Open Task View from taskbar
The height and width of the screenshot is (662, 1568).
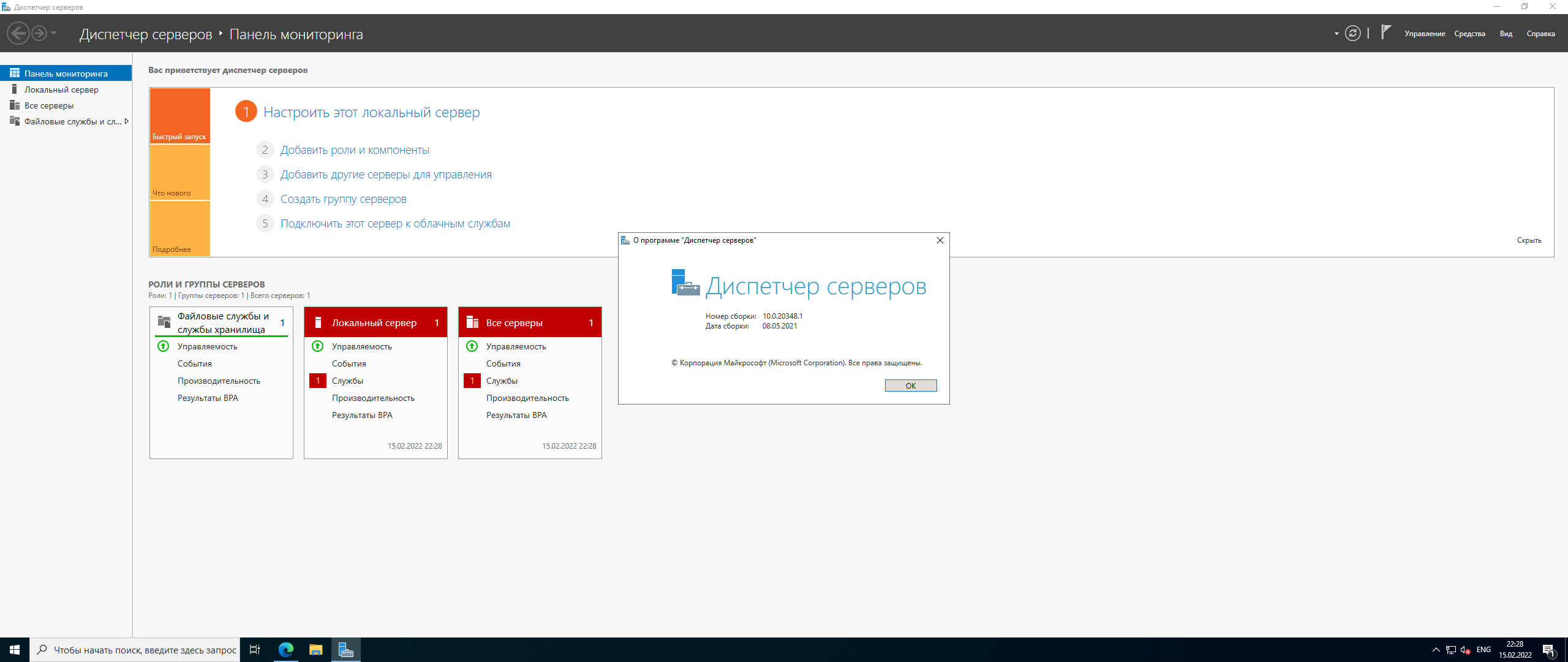255,650
